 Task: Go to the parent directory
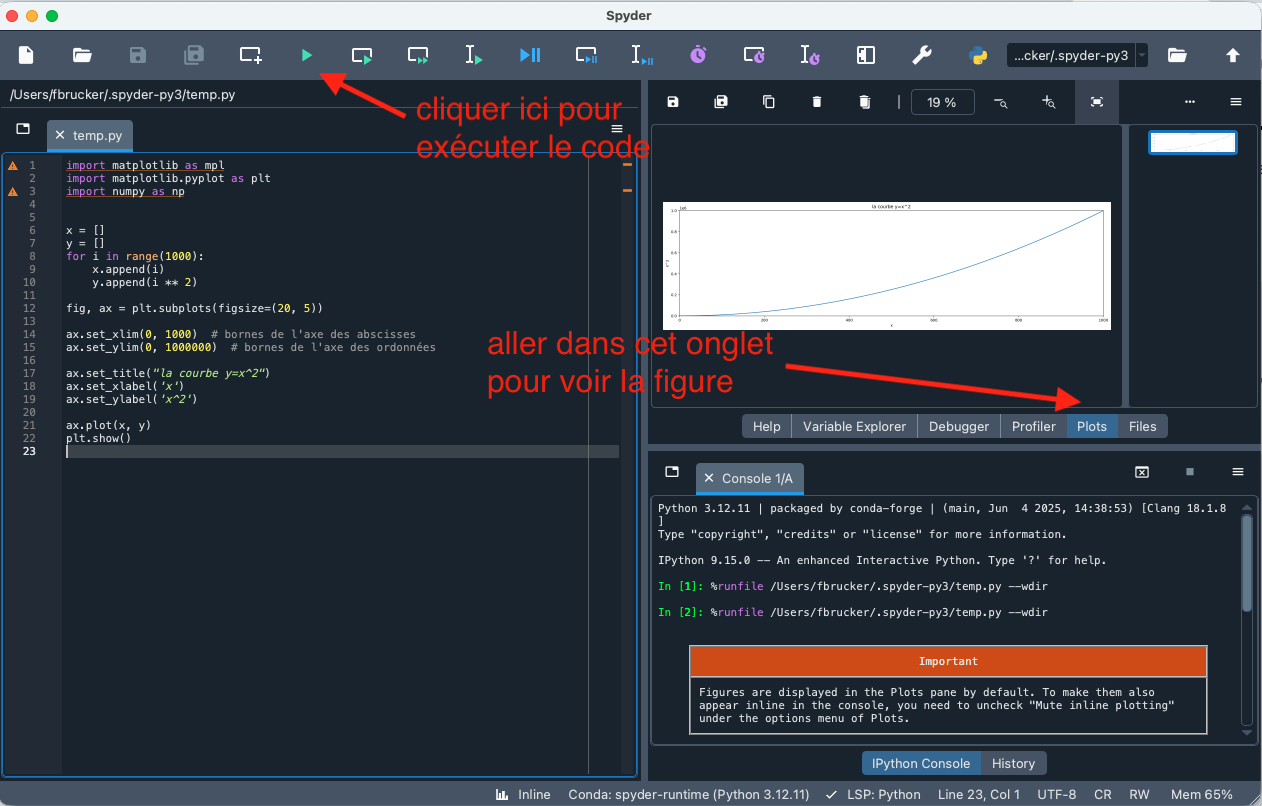coord(1233,55)
